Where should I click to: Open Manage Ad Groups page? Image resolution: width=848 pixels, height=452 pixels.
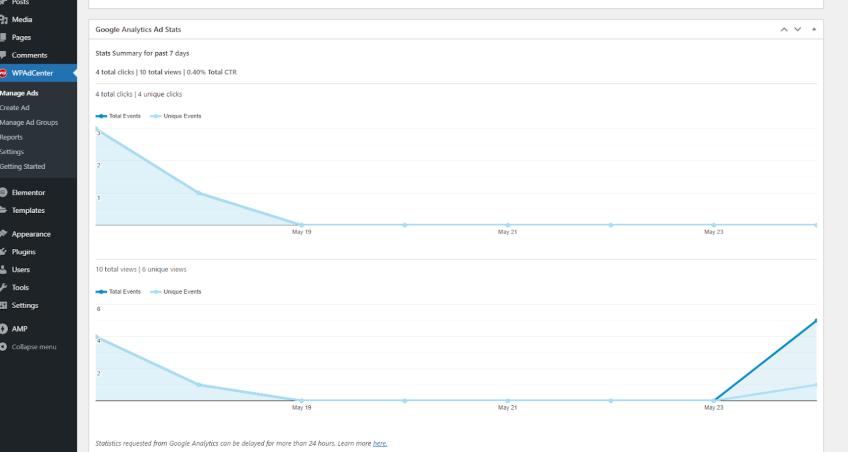click(x=29, y=122)
